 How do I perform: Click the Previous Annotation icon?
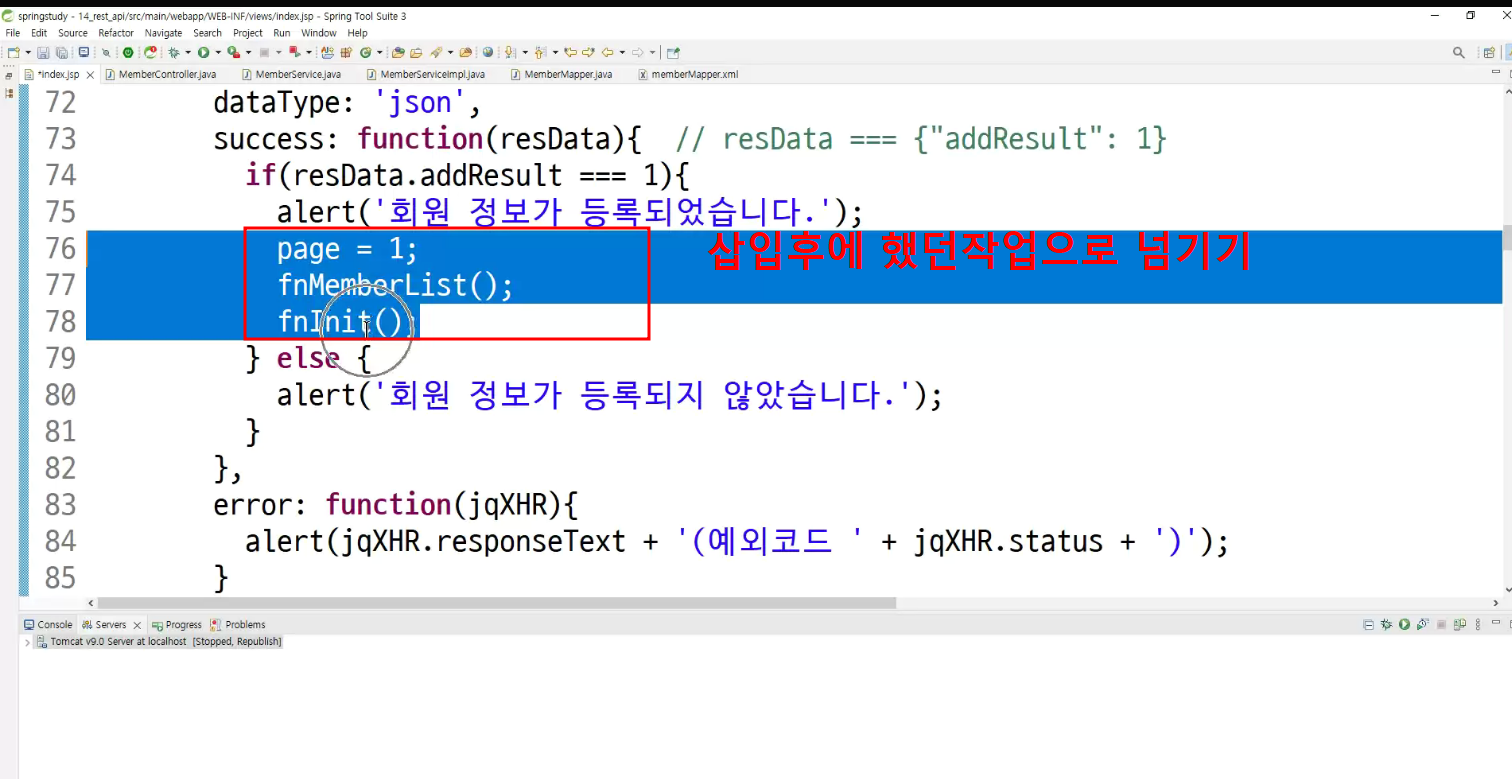pos(539,53)
